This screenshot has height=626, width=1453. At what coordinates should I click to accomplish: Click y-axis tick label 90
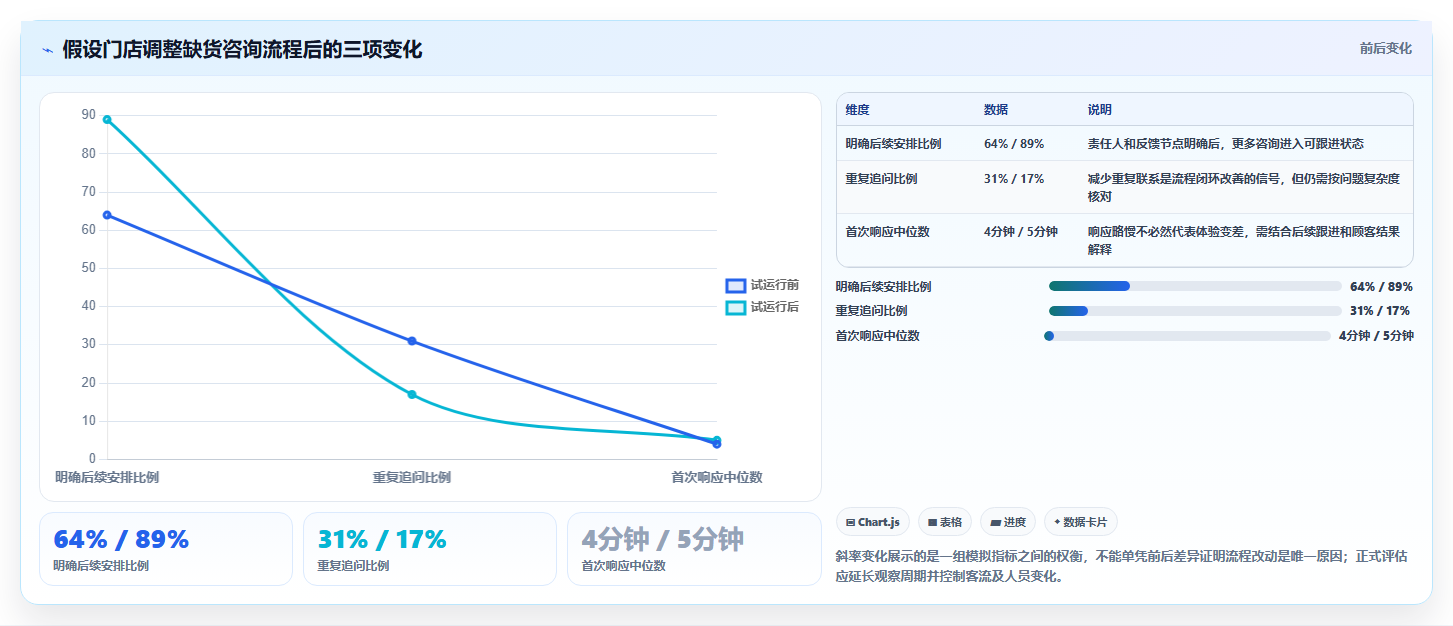point(88,116)
